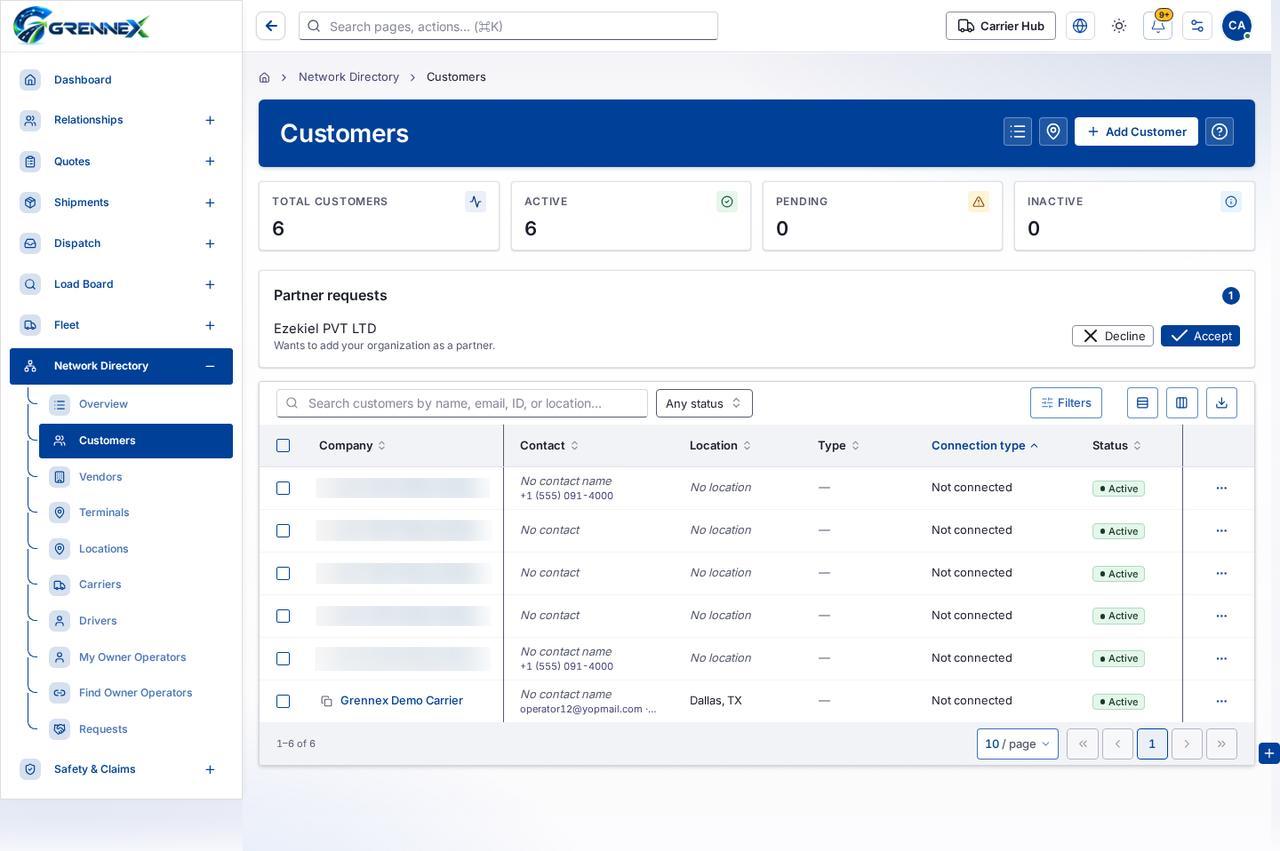
Task: Open the preferences sliders icon in top bar
Action: click(x=1197, y=26)
